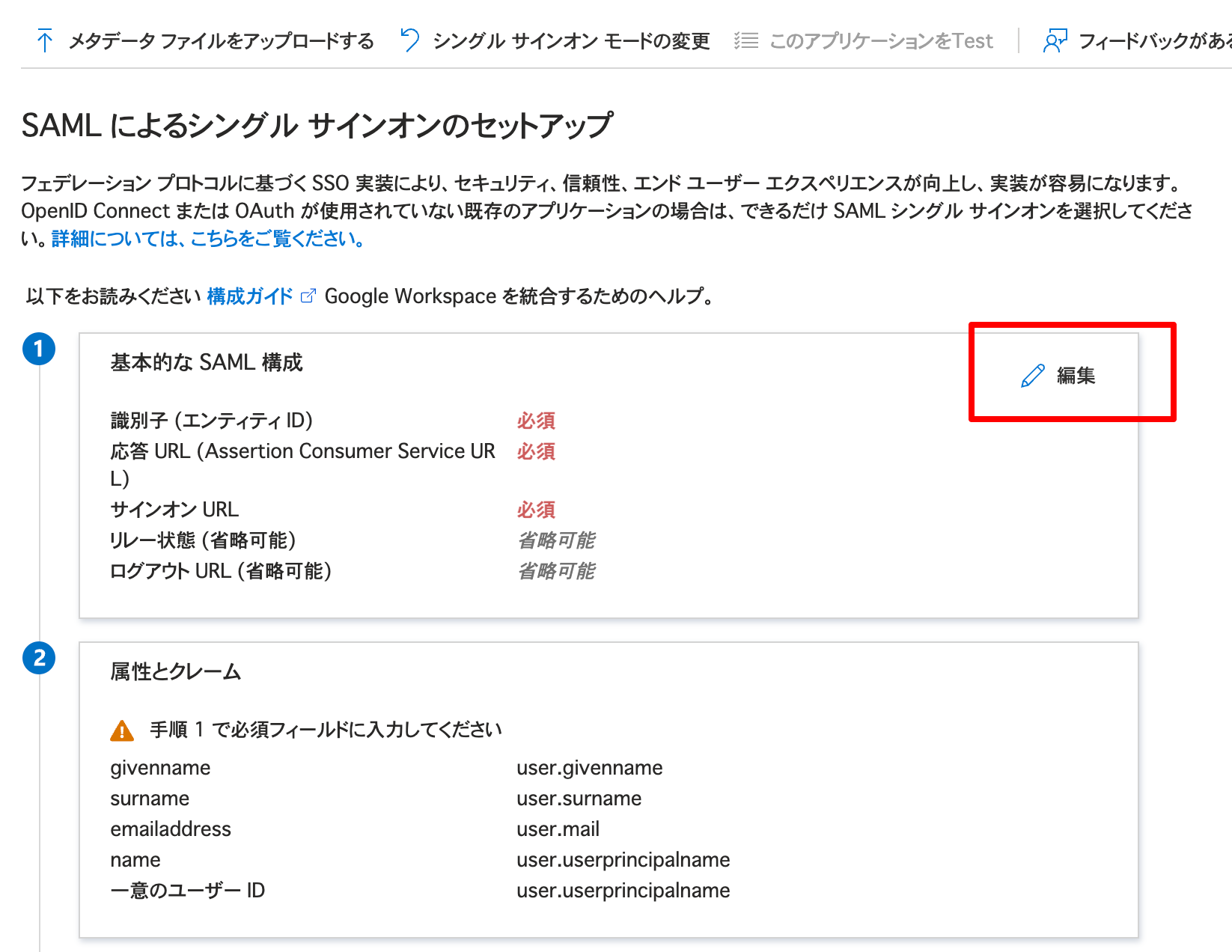Open the こちらをご覧ください details link
This screenshot has height=952, width=1232.
pos(206,239)
